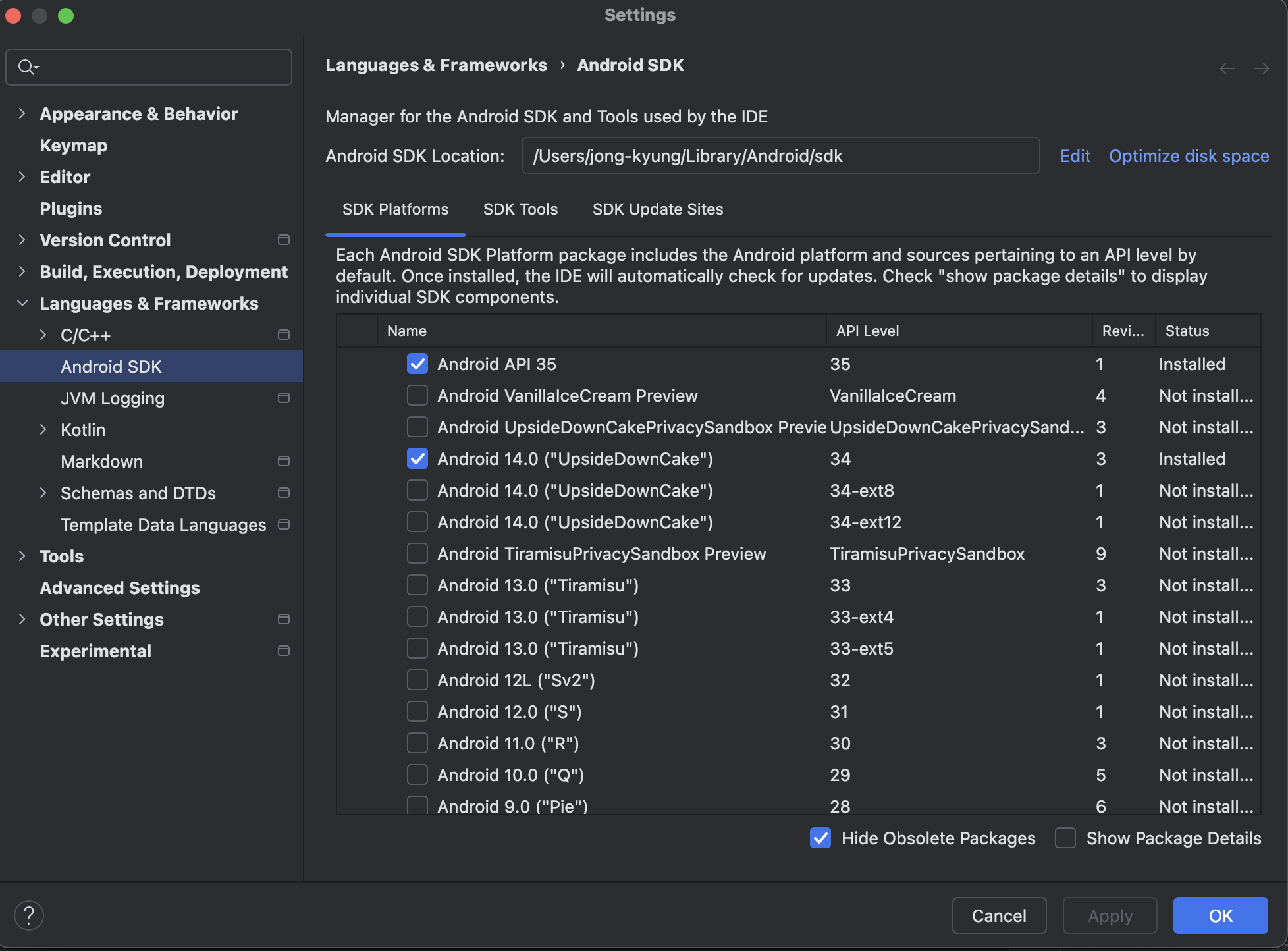Open Appearance & Behavior settings
The height and width of the screenshot is (951, 1288).
138,113
